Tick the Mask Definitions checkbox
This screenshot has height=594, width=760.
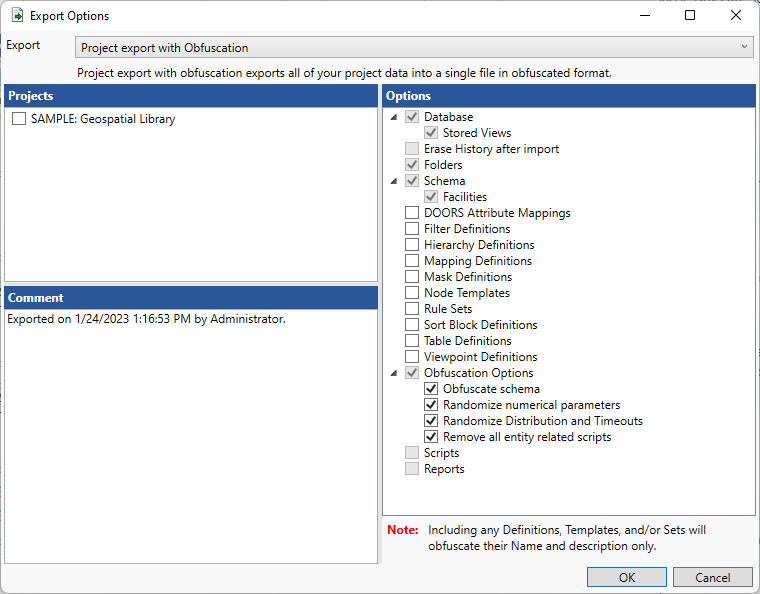tap(412, 277)
